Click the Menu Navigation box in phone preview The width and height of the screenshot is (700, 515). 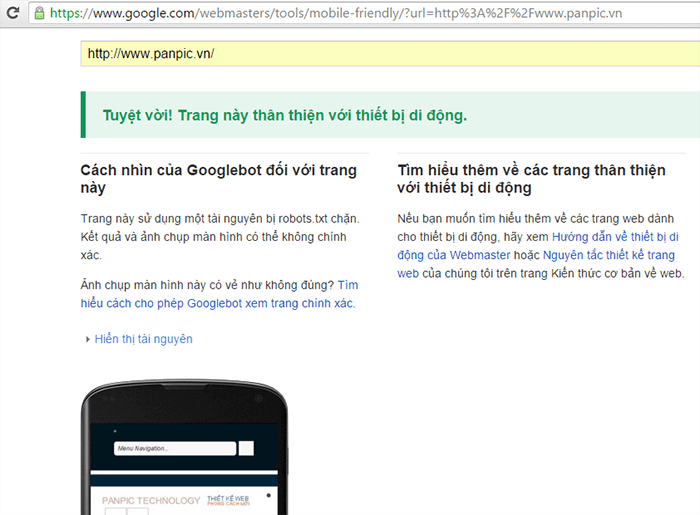(175, 449)
